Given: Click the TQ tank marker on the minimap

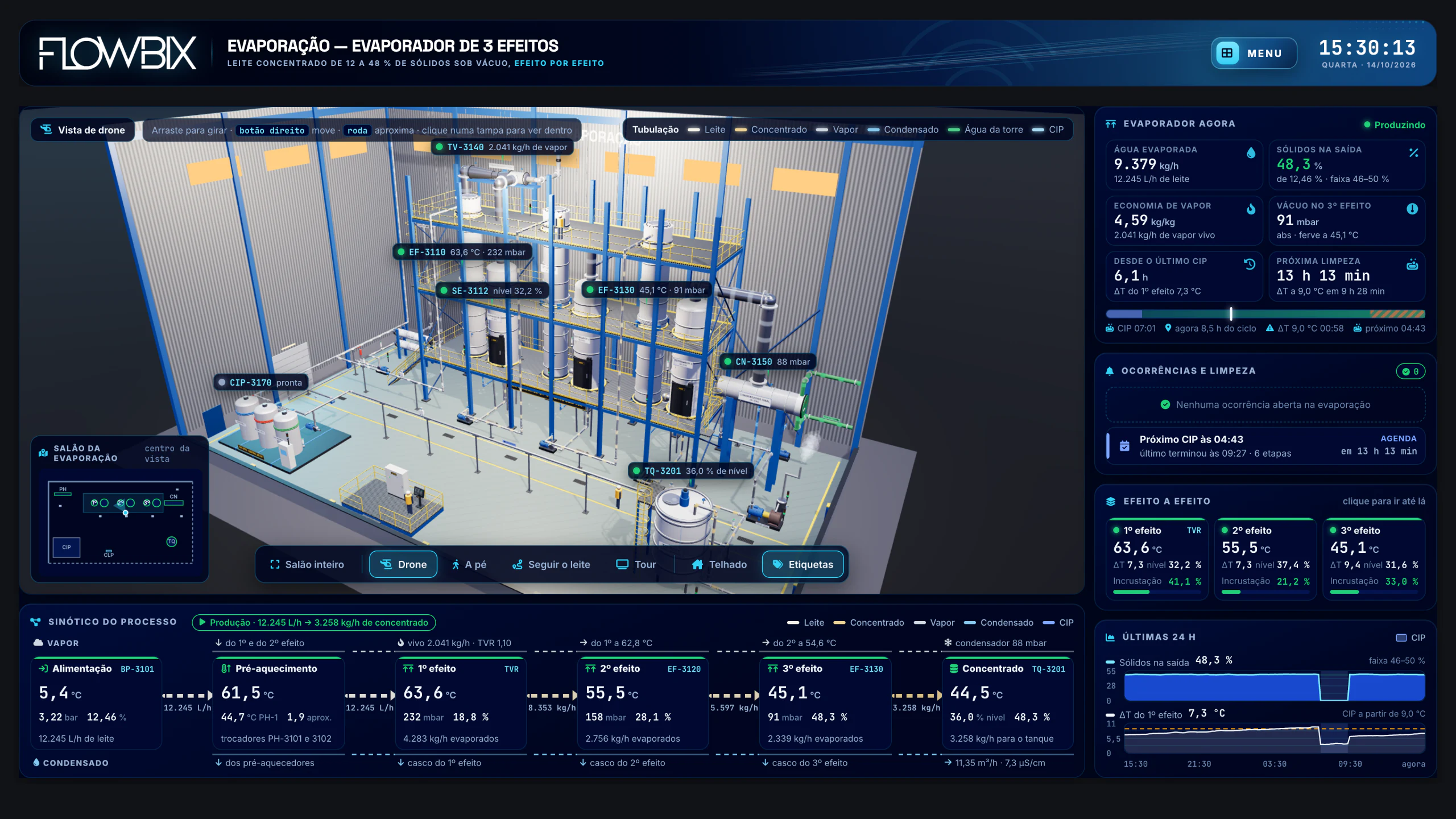Looking at the screenshot, I should (x=171, y=541).
